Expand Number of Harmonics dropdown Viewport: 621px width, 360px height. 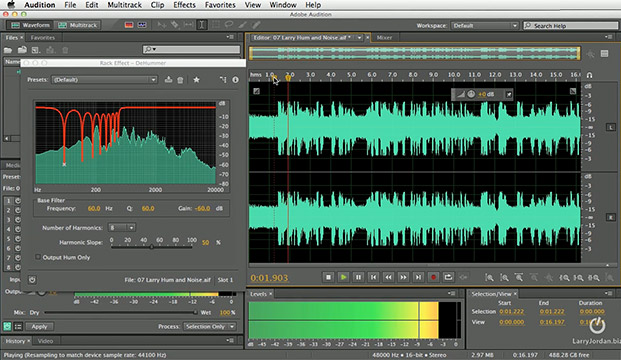pos(122,227)
